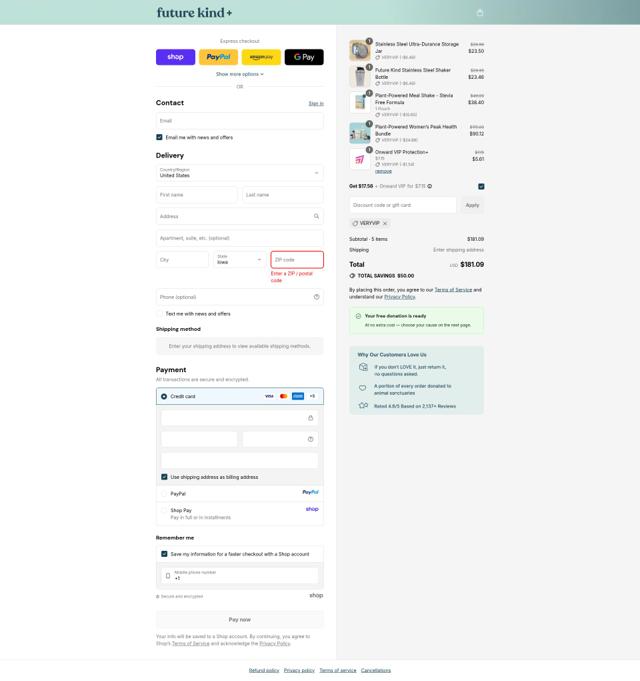Toggle Email me with news and offers

coord(159,137)
